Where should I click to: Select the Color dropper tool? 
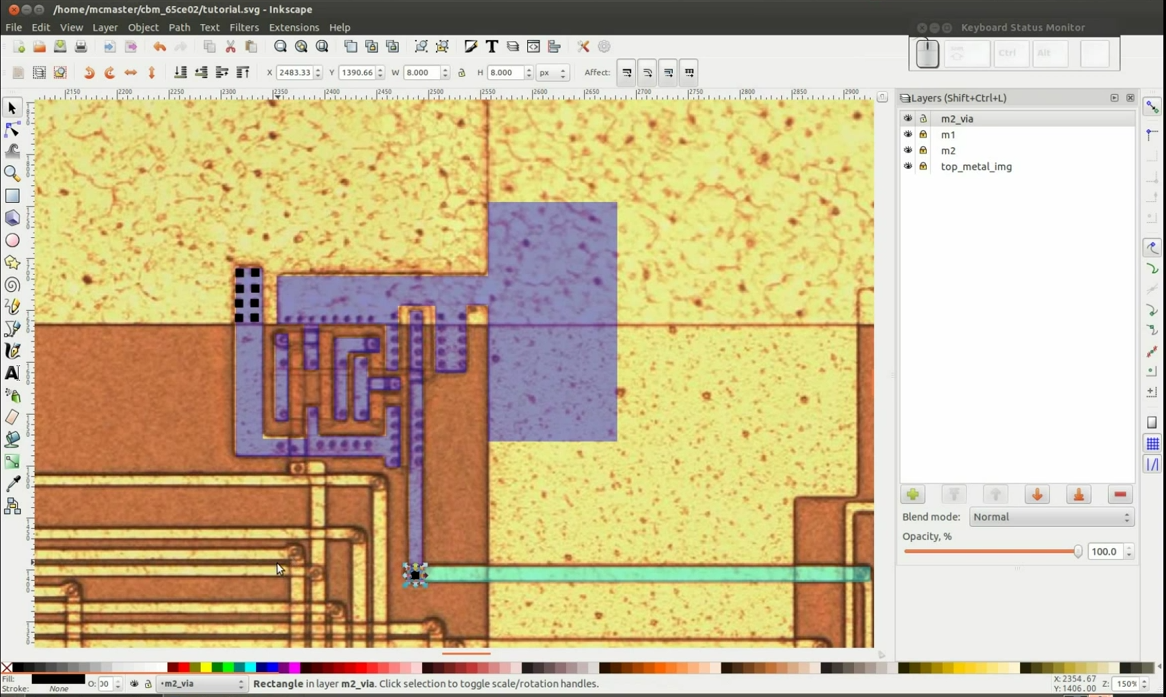pyautogui.click(x=12, y=484)
